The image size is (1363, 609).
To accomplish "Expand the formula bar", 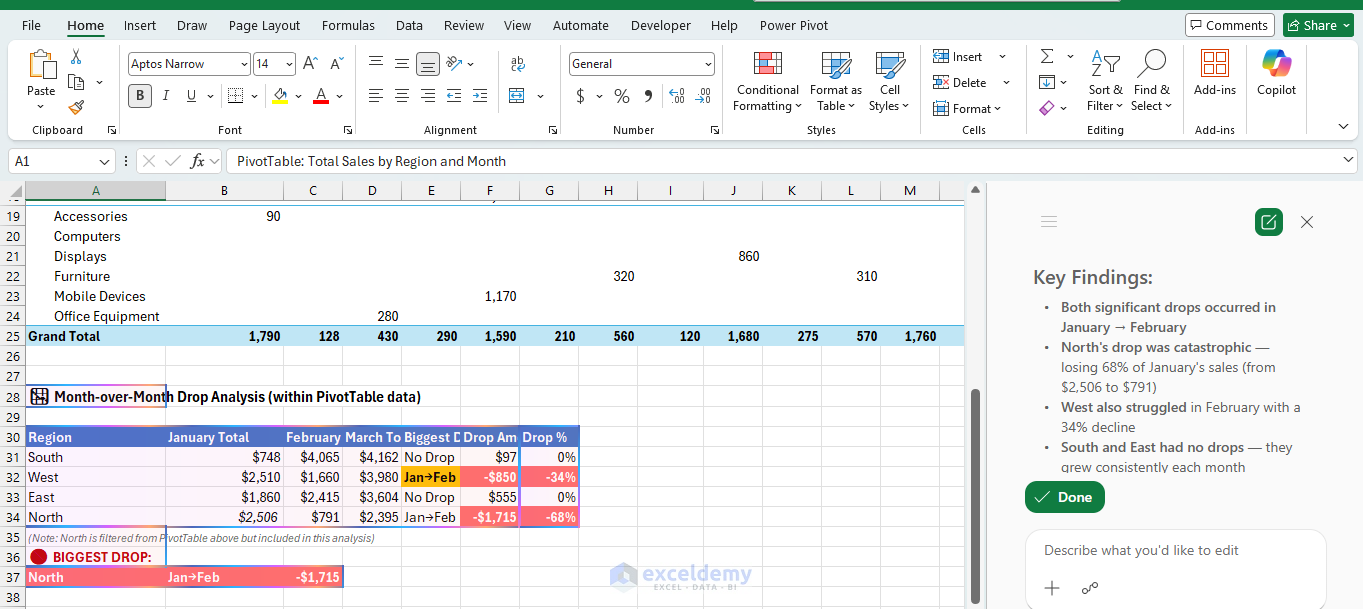I will pos(1347,161).
